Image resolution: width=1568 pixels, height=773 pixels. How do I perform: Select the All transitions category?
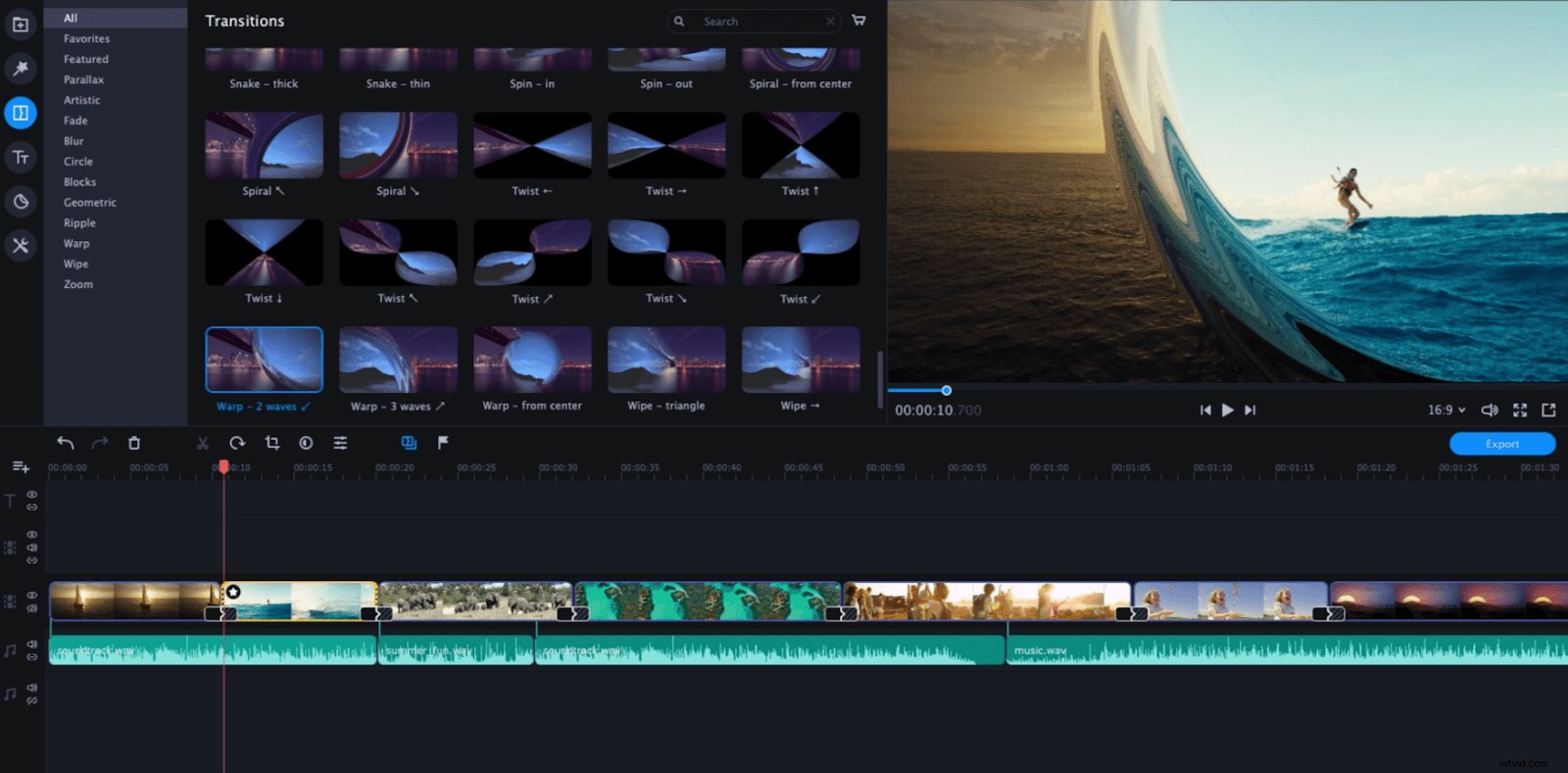(x=116, y=18)
